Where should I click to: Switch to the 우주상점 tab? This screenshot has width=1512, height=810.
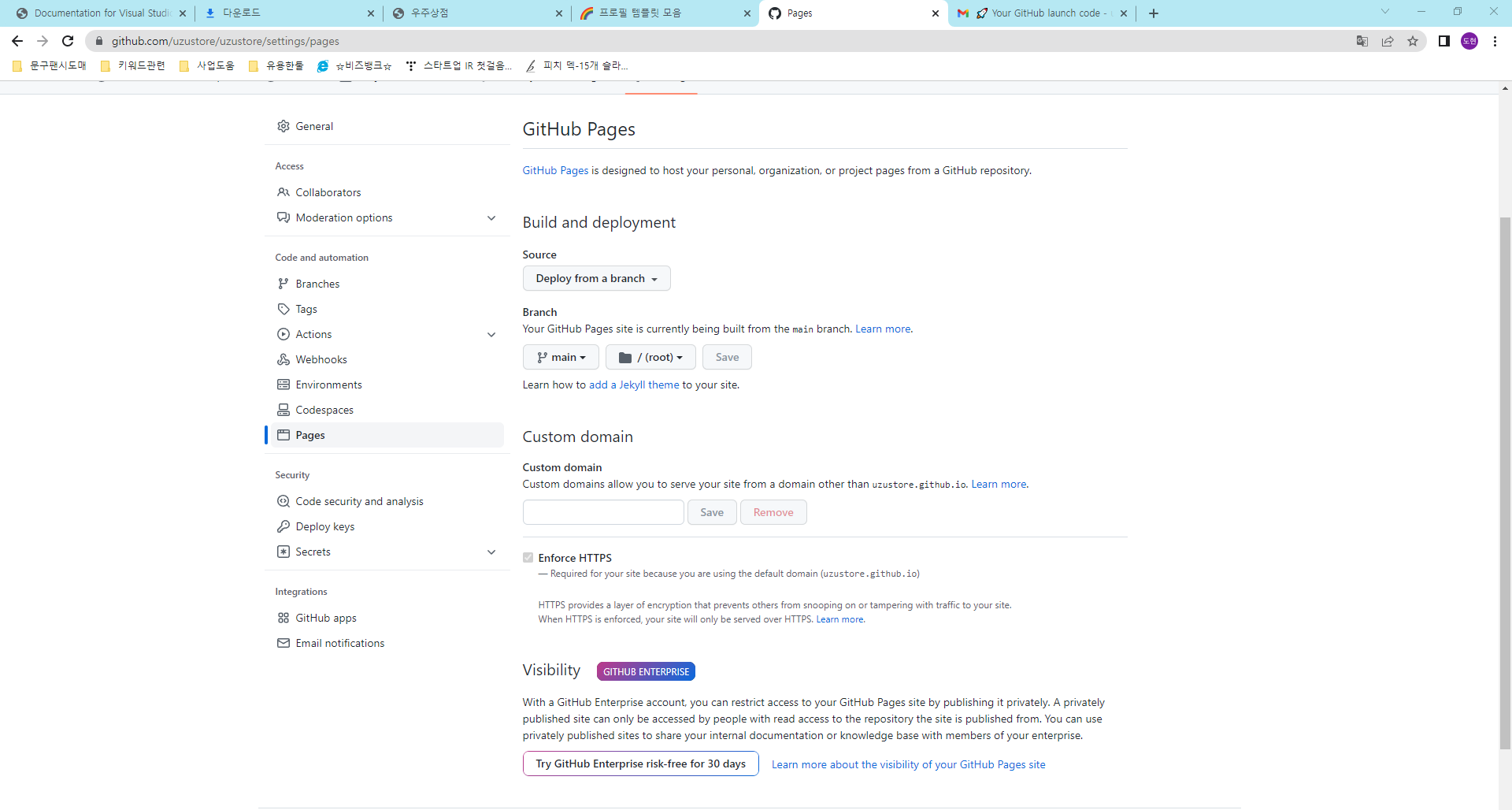point(476,13)
